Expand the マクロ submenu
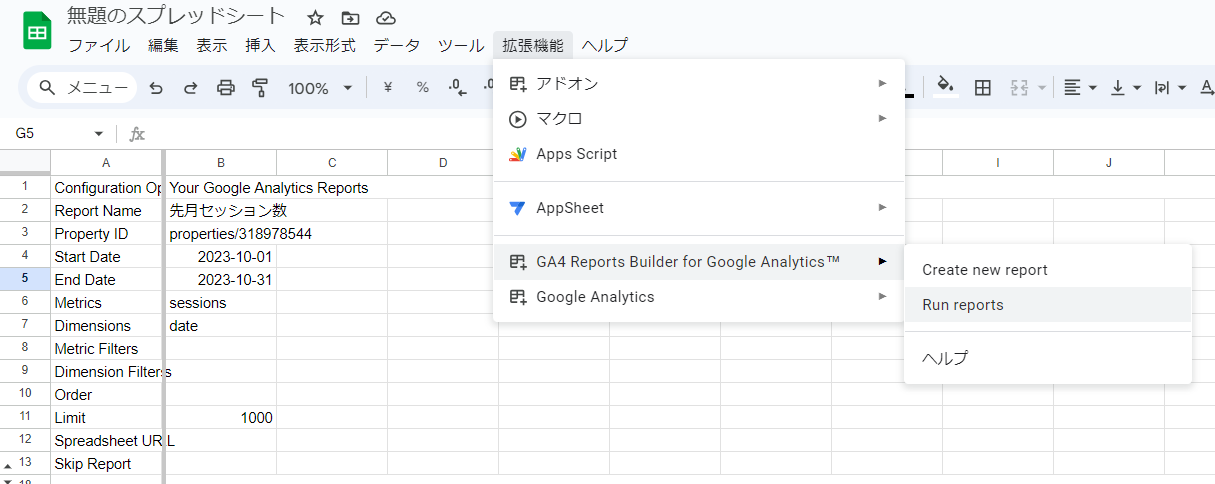Screen dimensions: 1215x484 (x=699, y=119)
